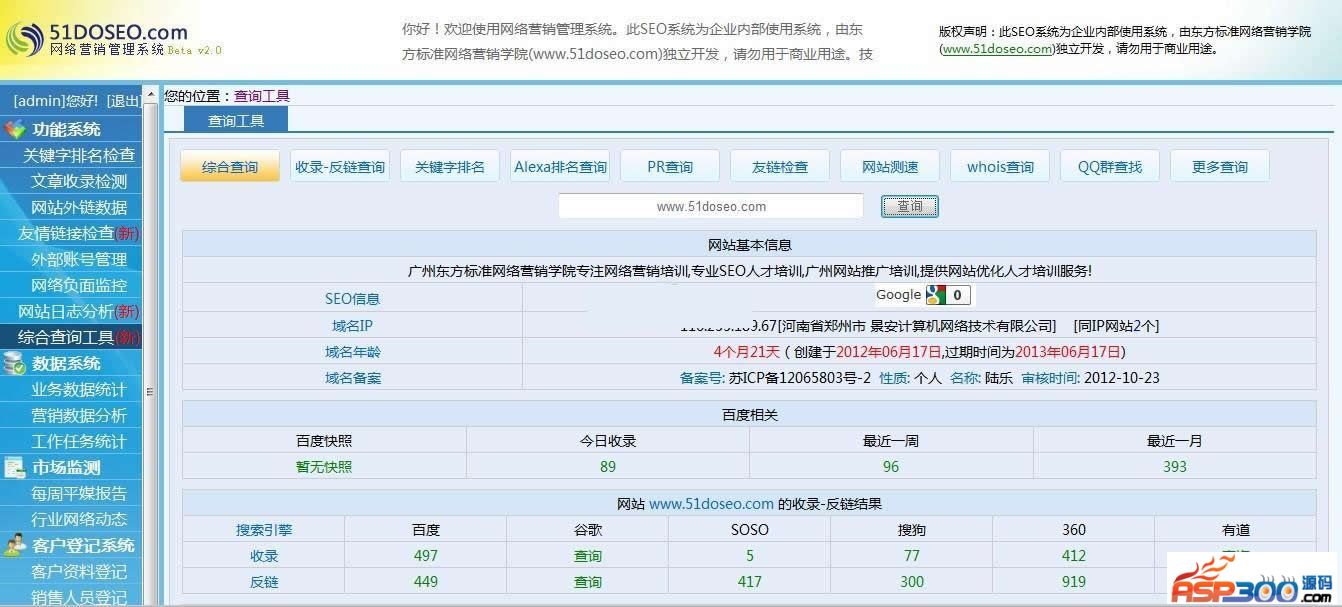This screenshot has width=1342, height=607.
Task: Click the 市场监测 section icon
Action: [x=15, y=467]
